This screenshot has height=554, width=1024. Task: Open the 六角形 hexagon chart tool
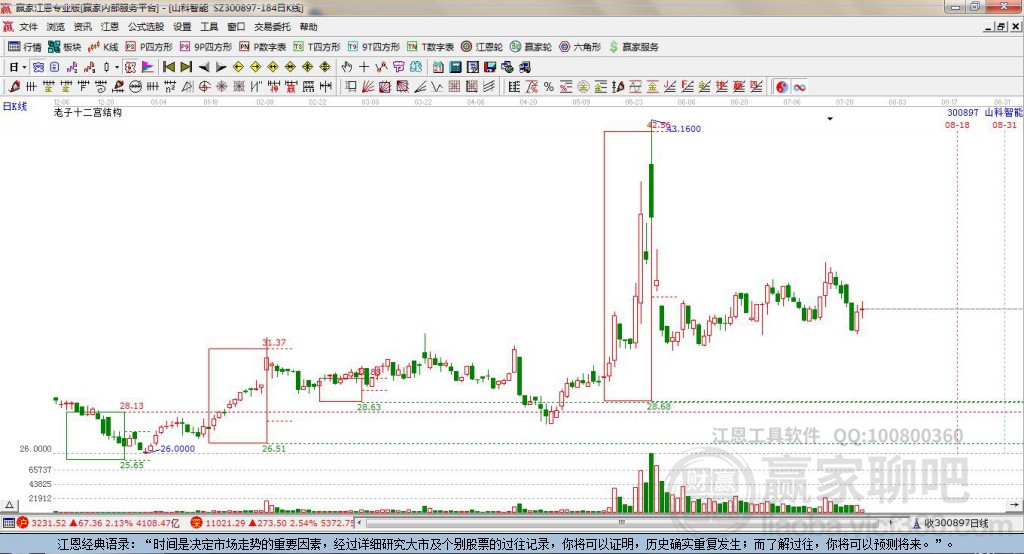point(580,47)
